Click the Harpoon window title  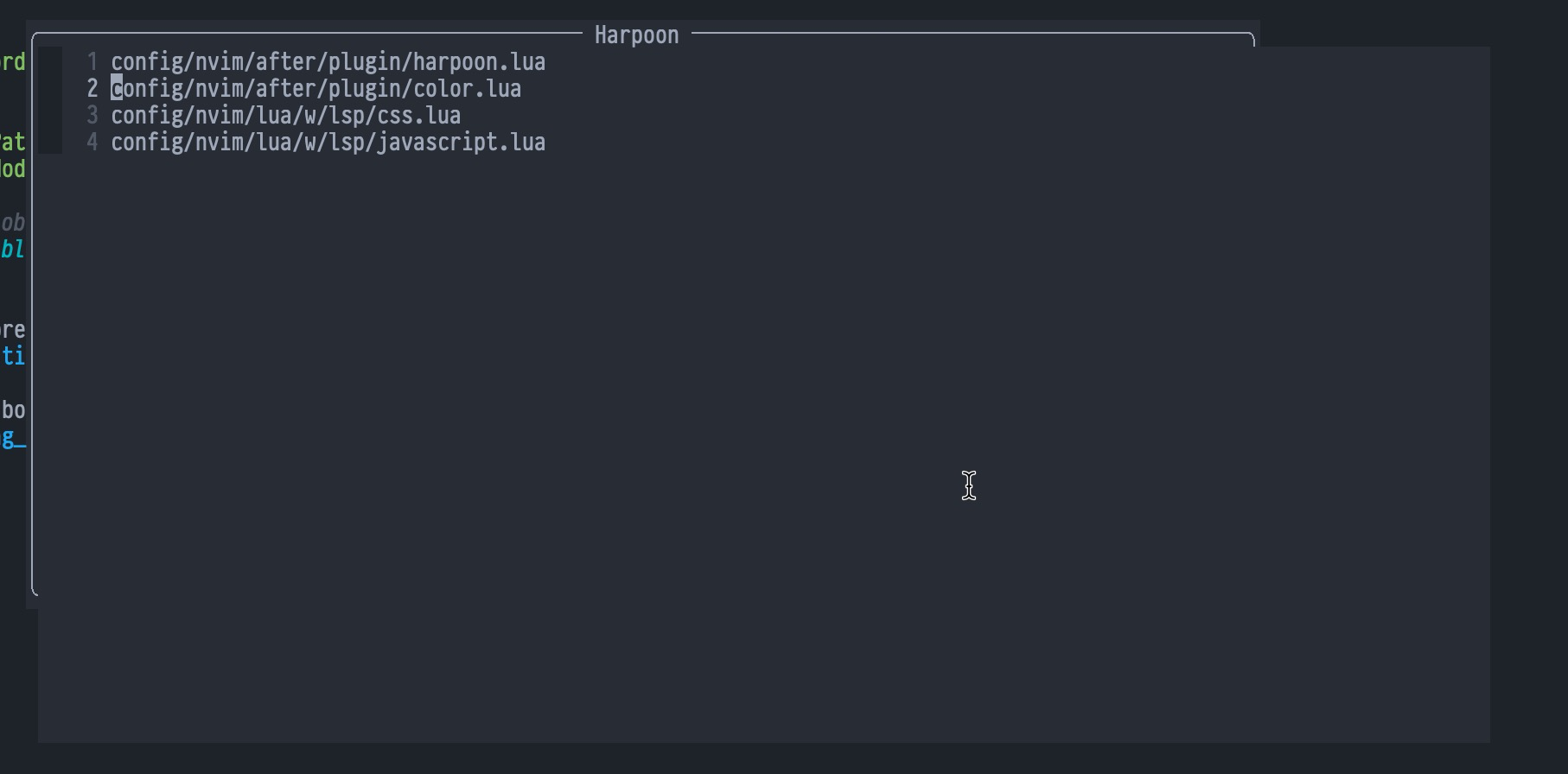(x=635, y=35)
